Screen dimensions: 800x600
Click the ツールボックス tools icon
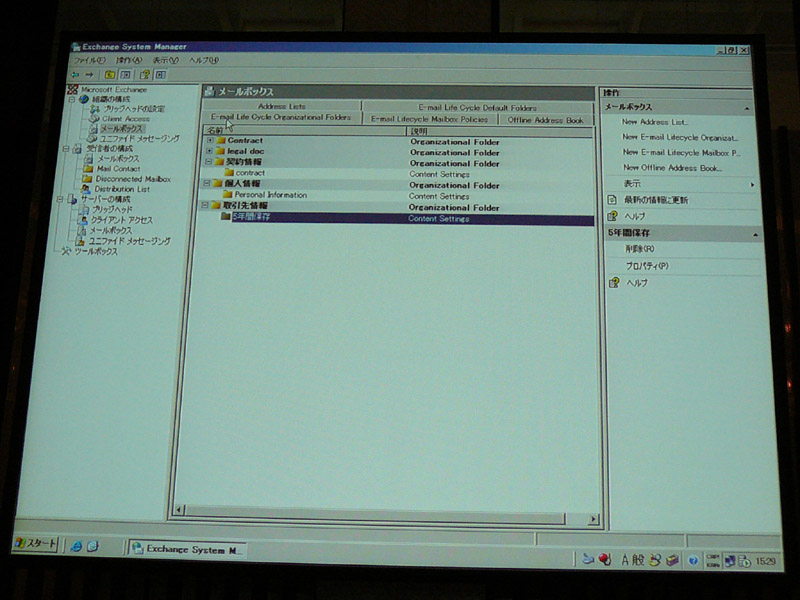pos(66,252)
